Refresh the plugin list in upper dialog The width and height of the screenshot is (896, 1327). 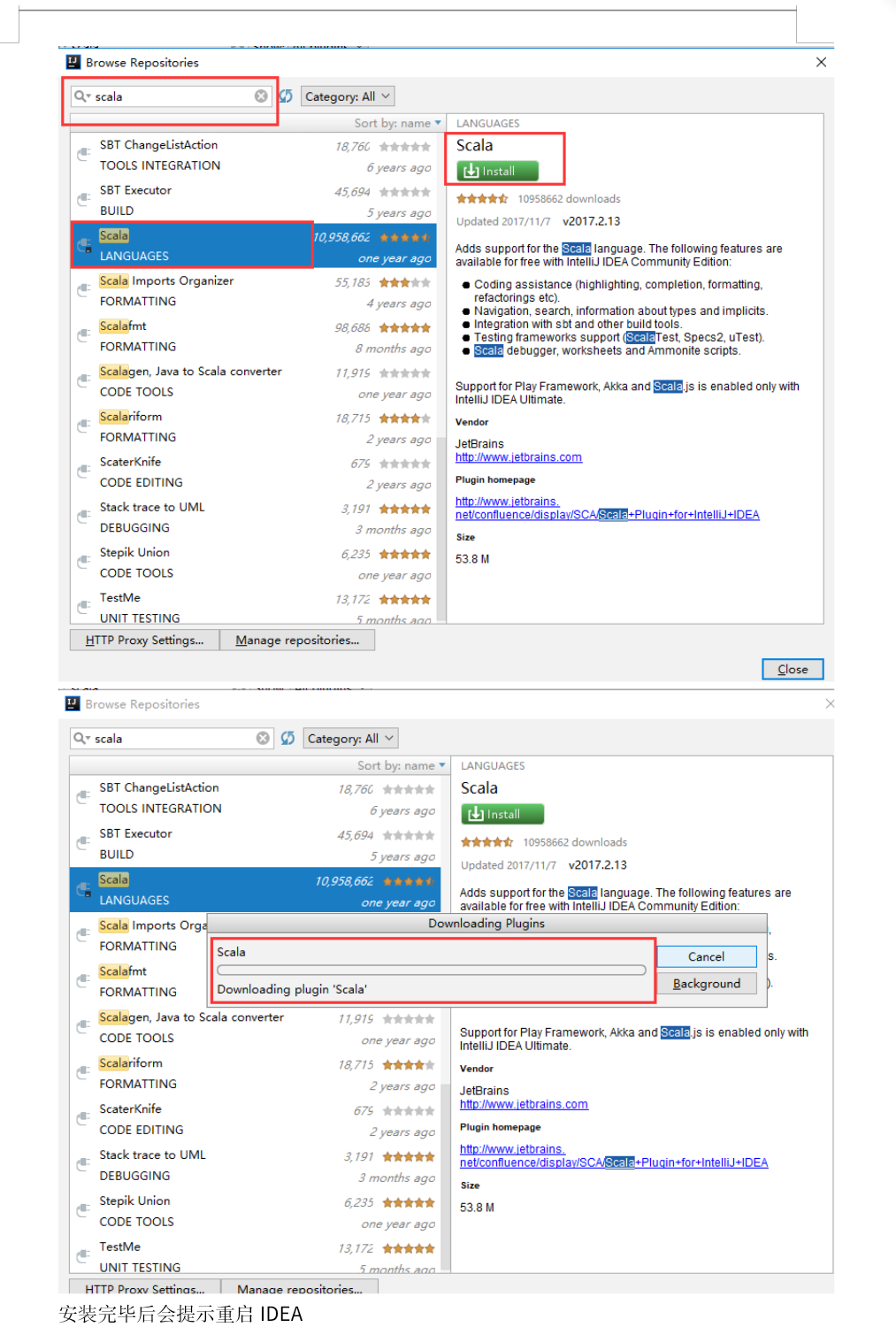pyautogui.click(x=287, y=96)
